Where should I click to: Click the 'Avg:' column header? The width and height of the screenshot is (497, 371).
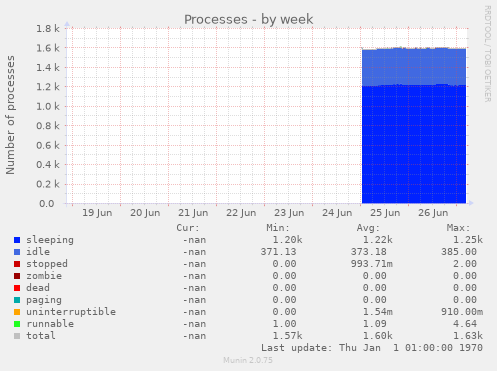(x=368, y=228)
